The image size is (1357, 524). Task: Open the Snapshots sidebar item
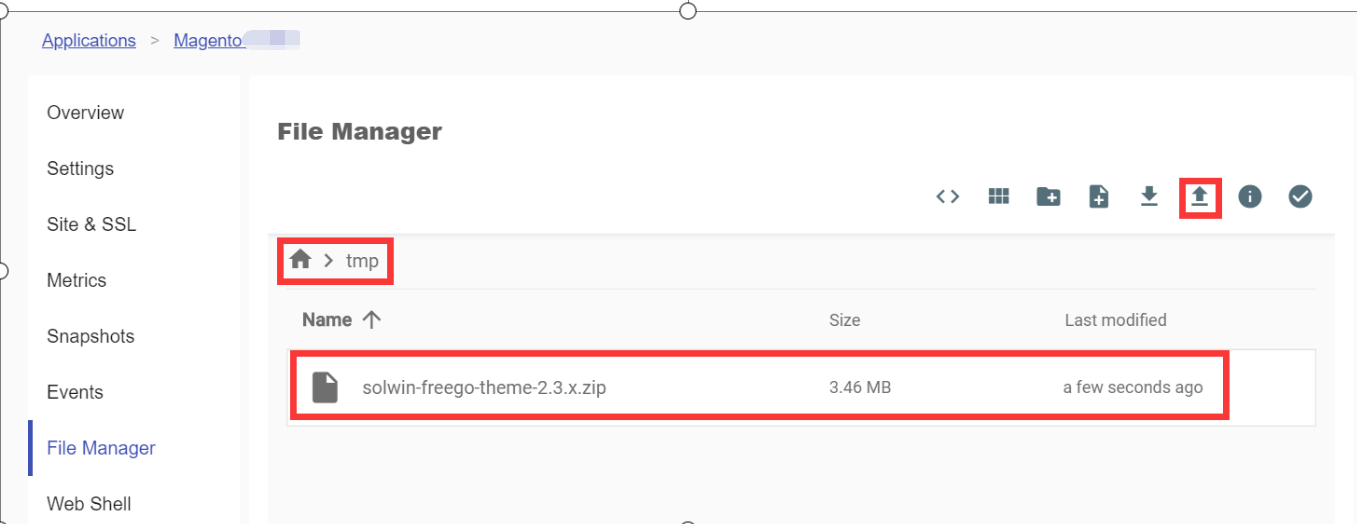pyautogui.click(x=90, y=337)
